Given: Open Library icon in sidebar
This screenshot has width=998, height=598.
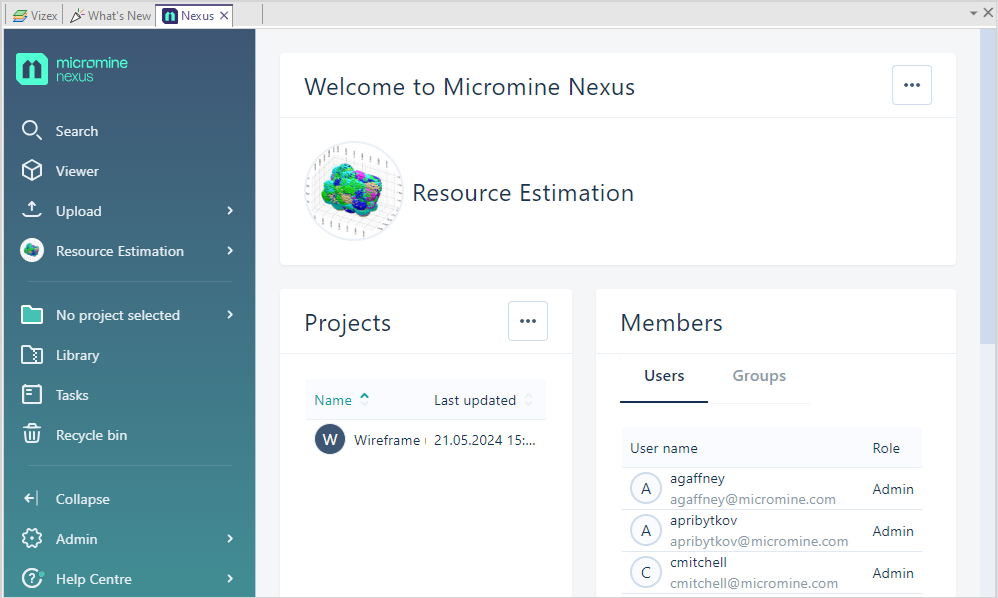Looking at the screenshot, I should coord(32,355).
